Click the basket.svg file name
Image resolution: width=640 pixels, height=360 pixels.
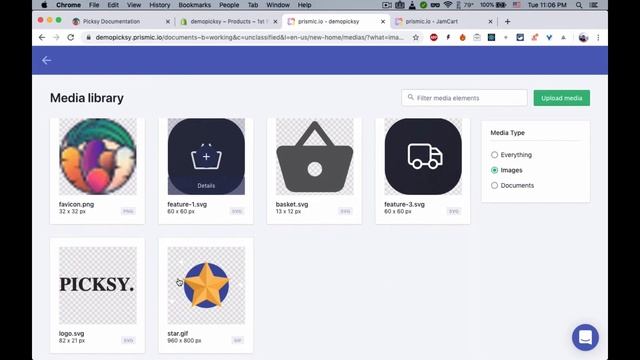tap(292, 204)
